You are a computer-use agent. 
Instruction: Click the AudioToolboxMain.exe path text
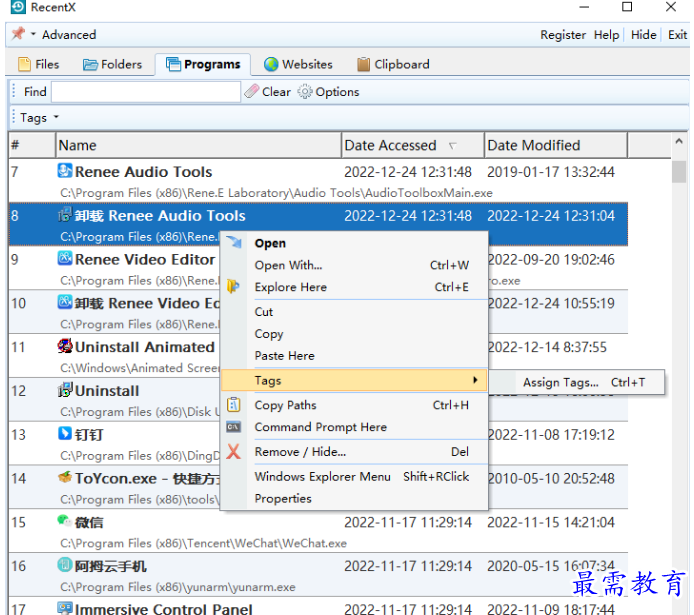(x=277, y=193)
